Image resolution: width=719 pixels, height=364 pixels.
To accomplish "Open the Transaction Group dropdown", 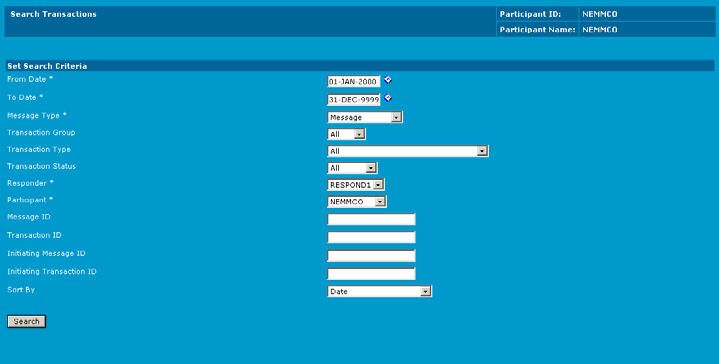I will 346,134.
